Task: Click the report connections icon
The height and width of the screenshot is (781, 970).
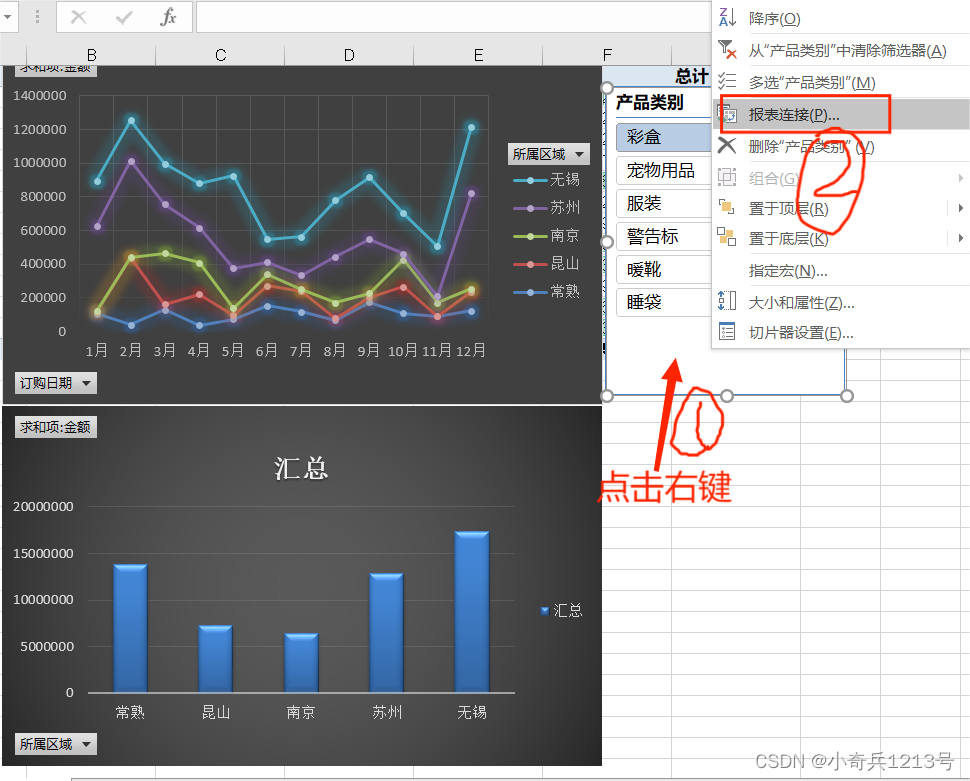Action: point(727,113)
